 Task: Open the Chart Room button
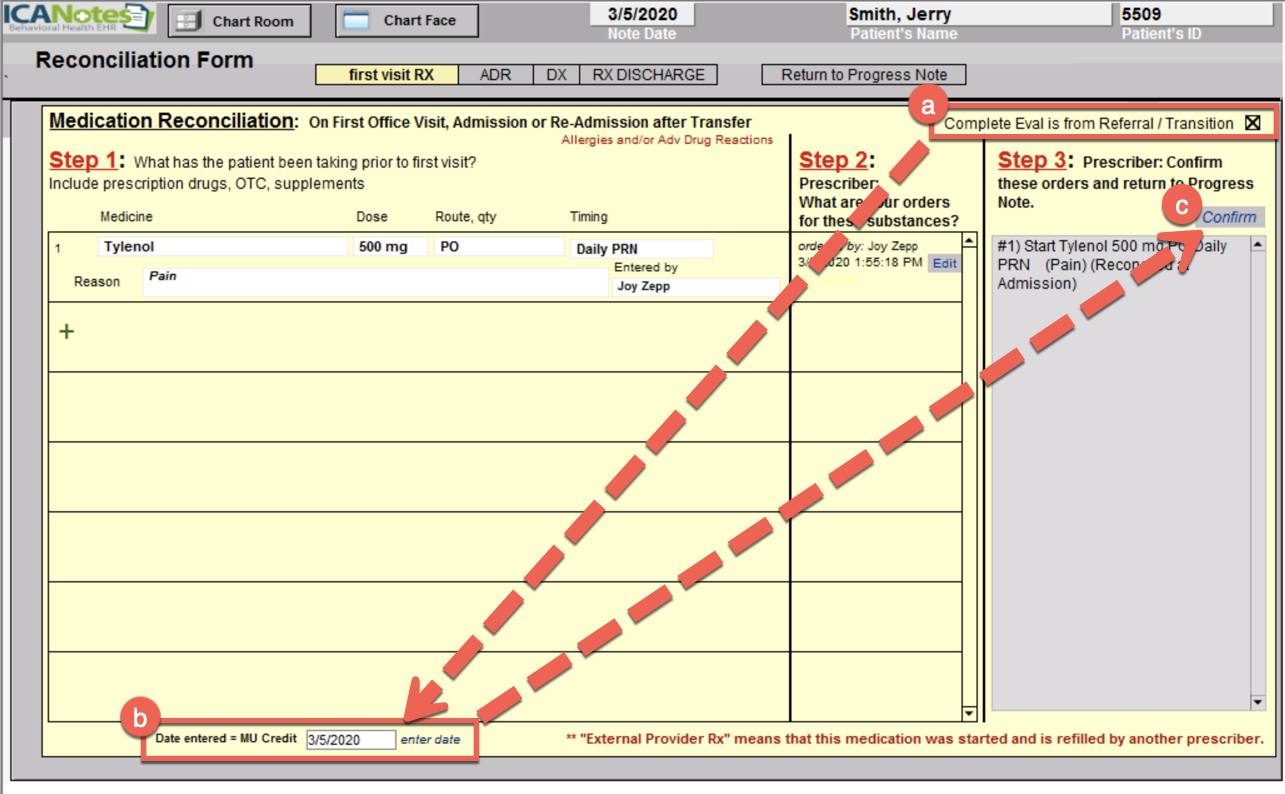239,21
